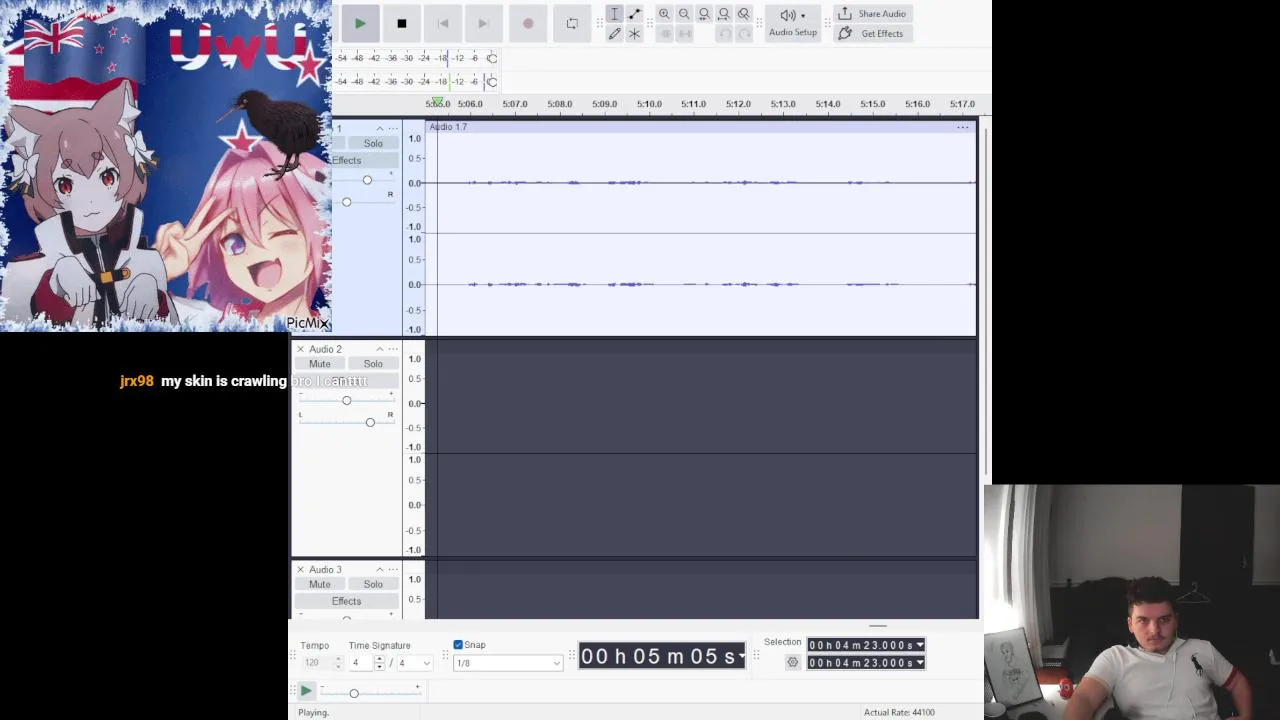
Task: Adjust the first track's gain slider
Action: pos(367,180)
